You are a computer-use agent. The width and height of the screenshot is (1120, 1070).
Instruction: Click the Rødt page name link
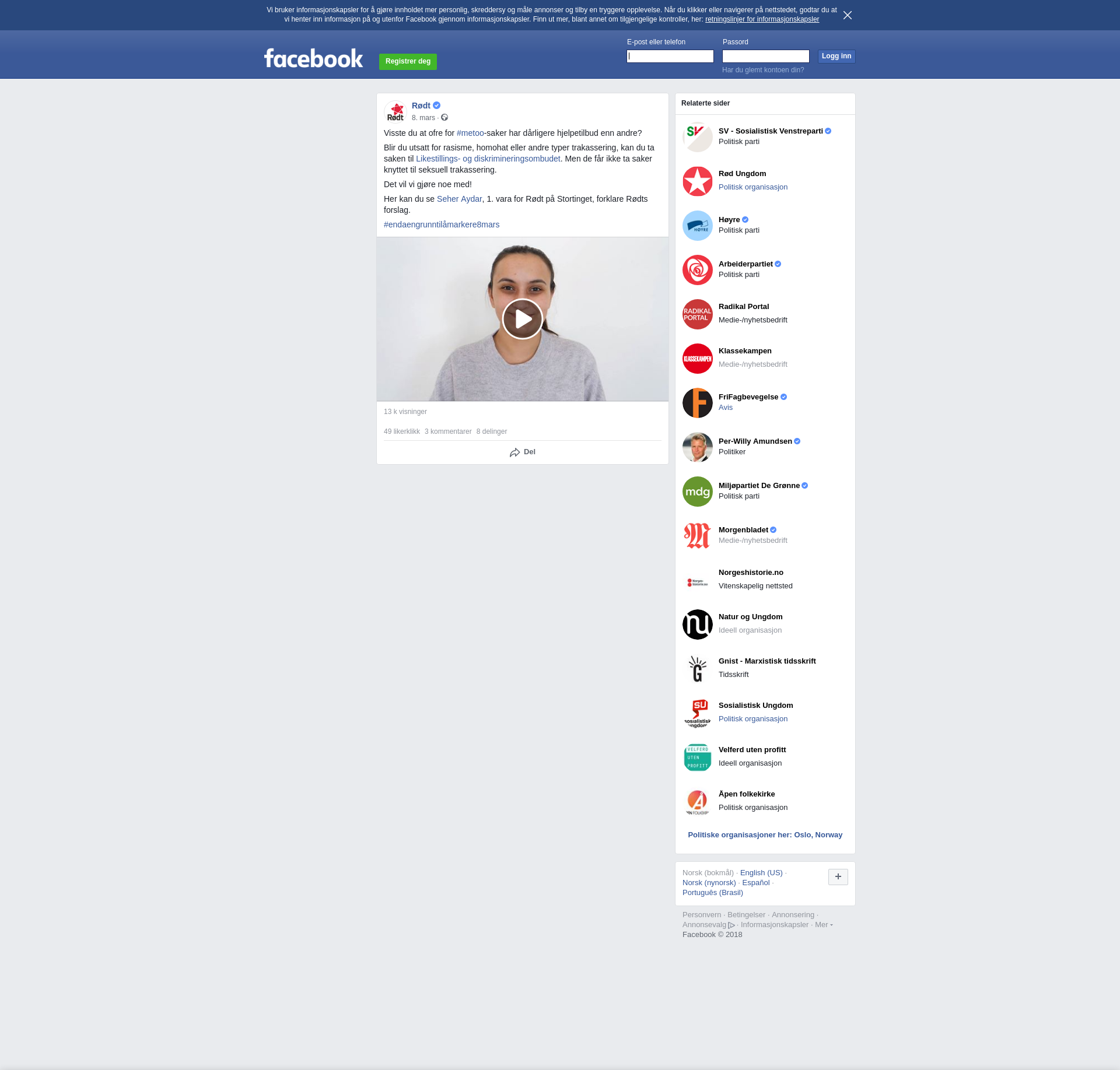tap(421, 106)
